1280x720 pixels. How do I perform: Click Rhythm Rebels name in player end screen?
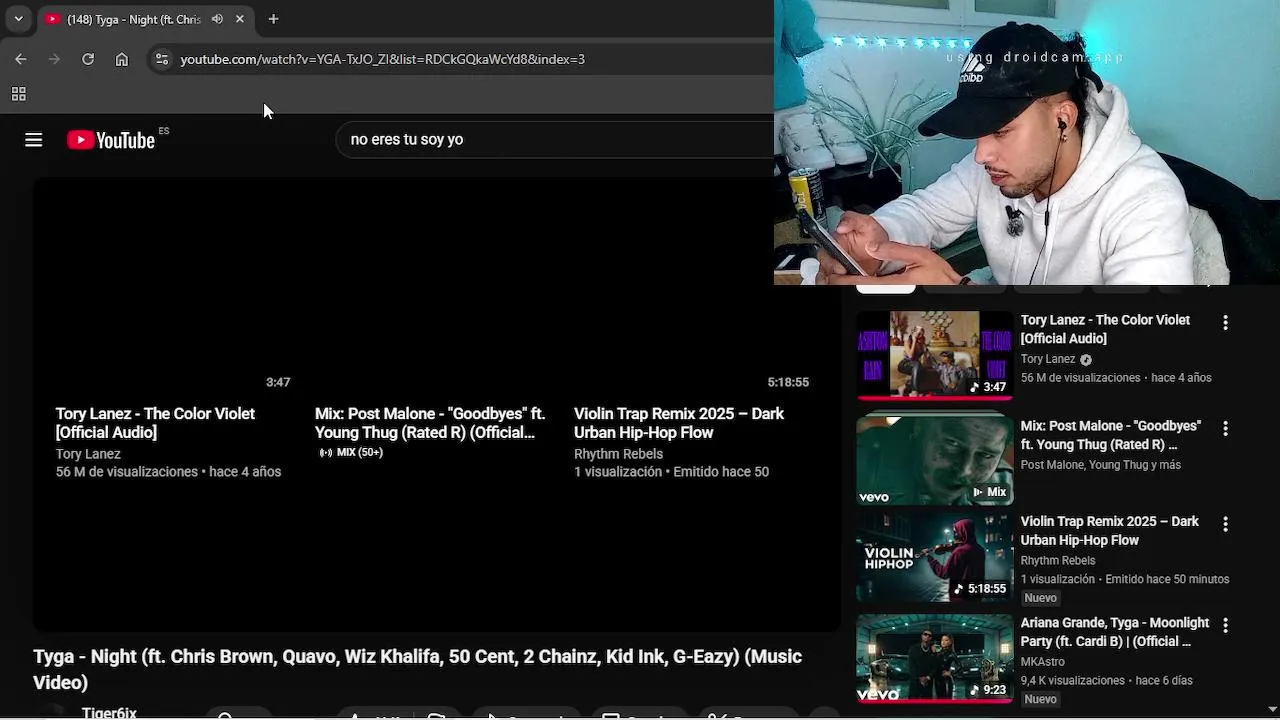(x=618, y=454)
